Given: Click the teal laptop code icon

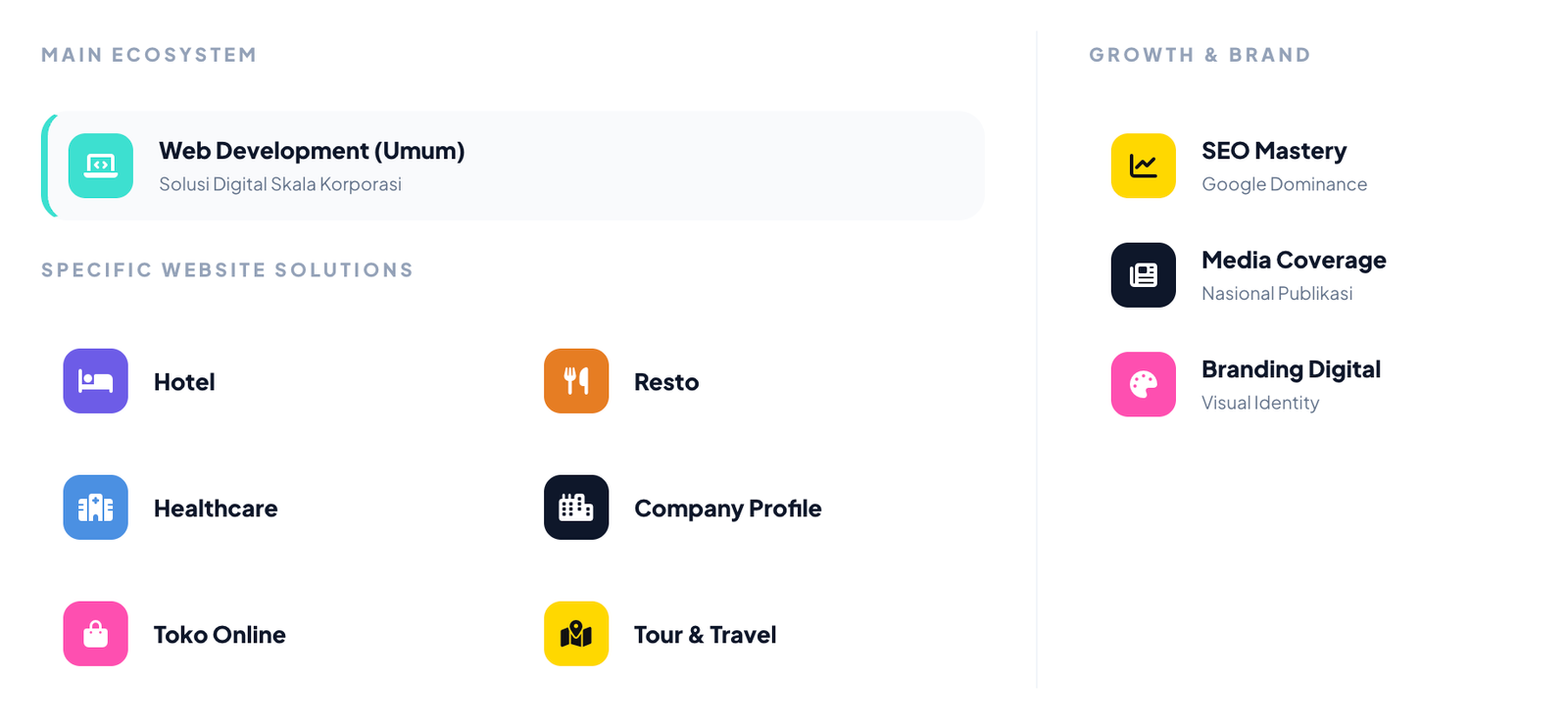Looking at the screenshot, I should click(x=101, y=166).
